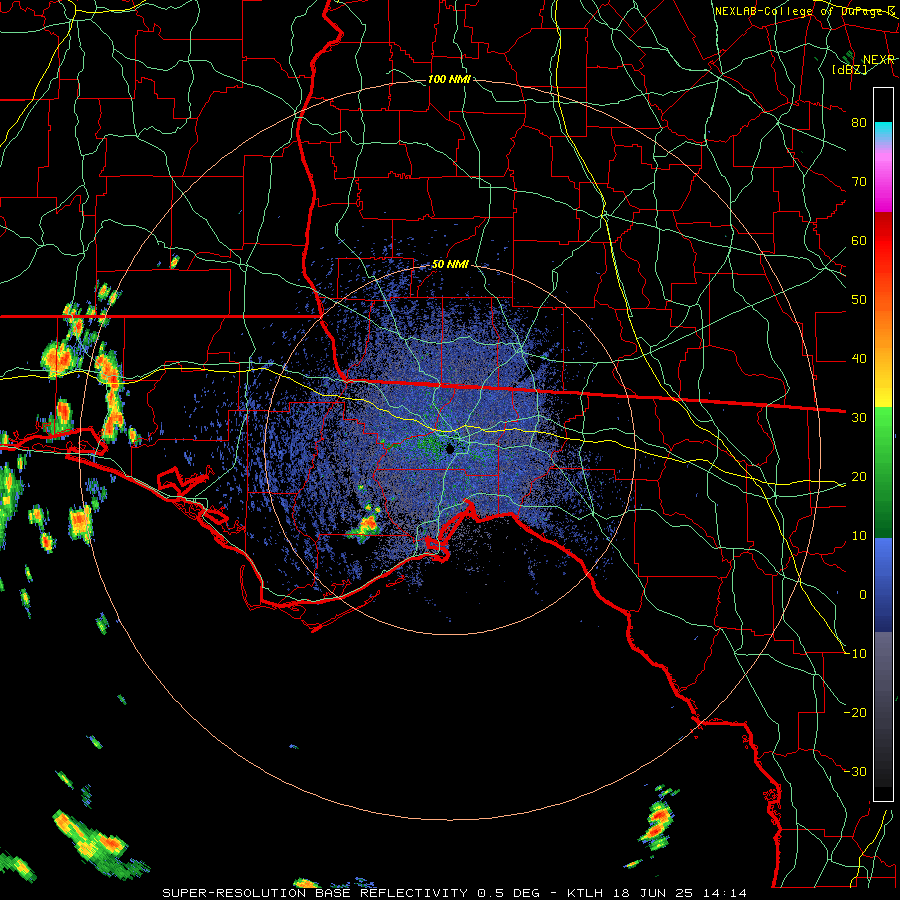The image size is (900, 900).
Task: Click the dBZ units label above the legend
Action: (x=849, y=69)
